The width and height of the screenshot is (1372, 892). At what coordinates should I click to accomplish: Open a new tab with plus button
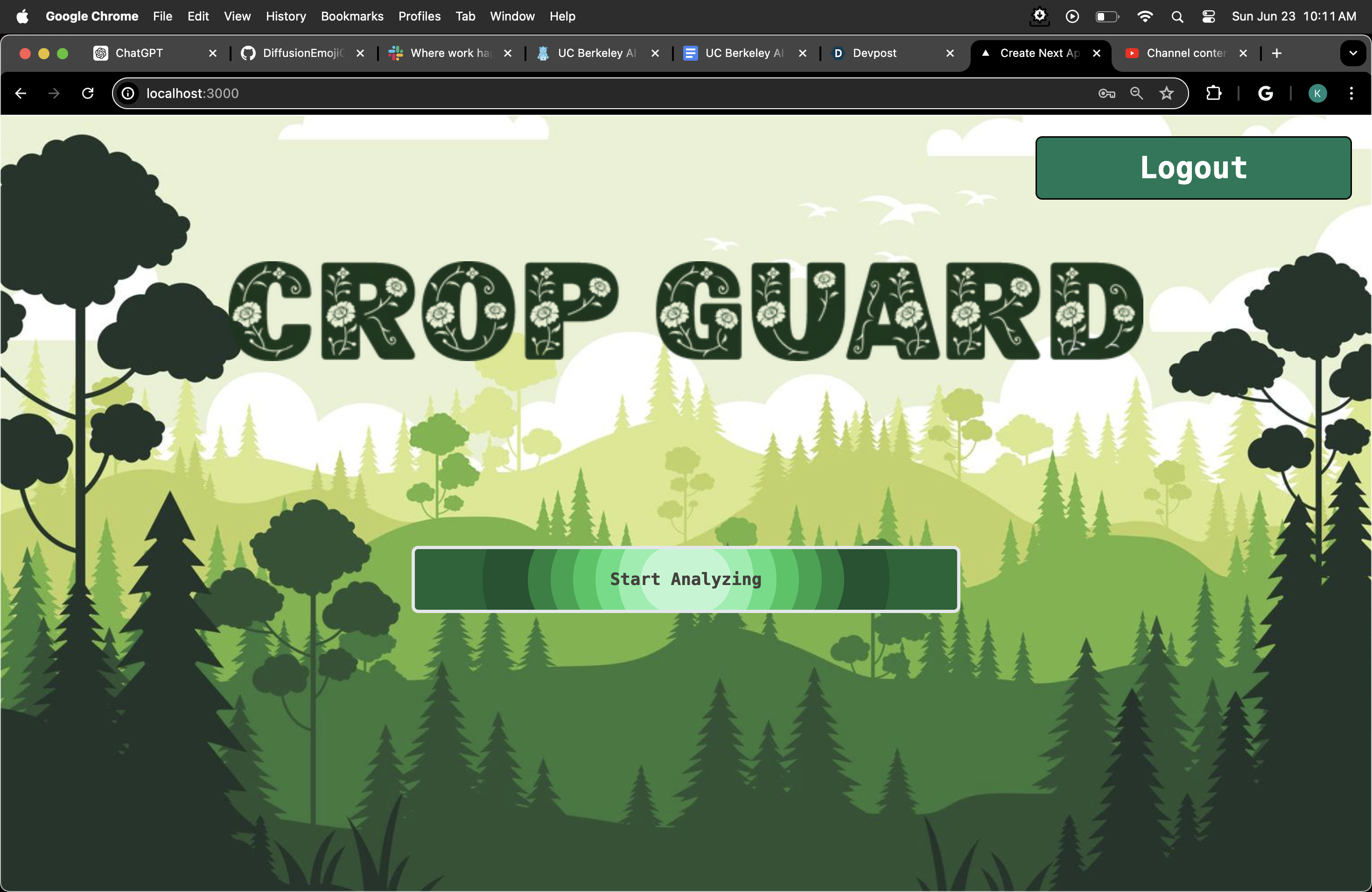pyautogui.click(x=1276, y=54)
